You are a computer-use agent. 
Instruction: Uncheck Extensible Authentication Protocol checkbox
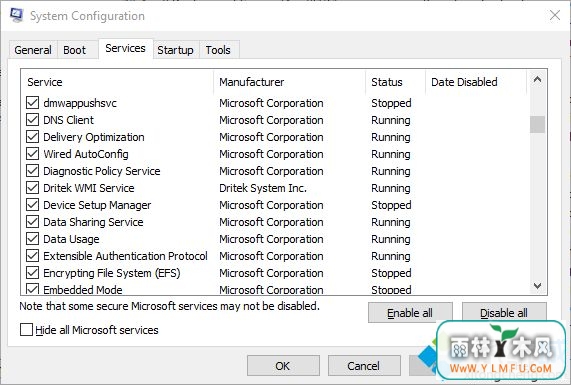point(32,256)
